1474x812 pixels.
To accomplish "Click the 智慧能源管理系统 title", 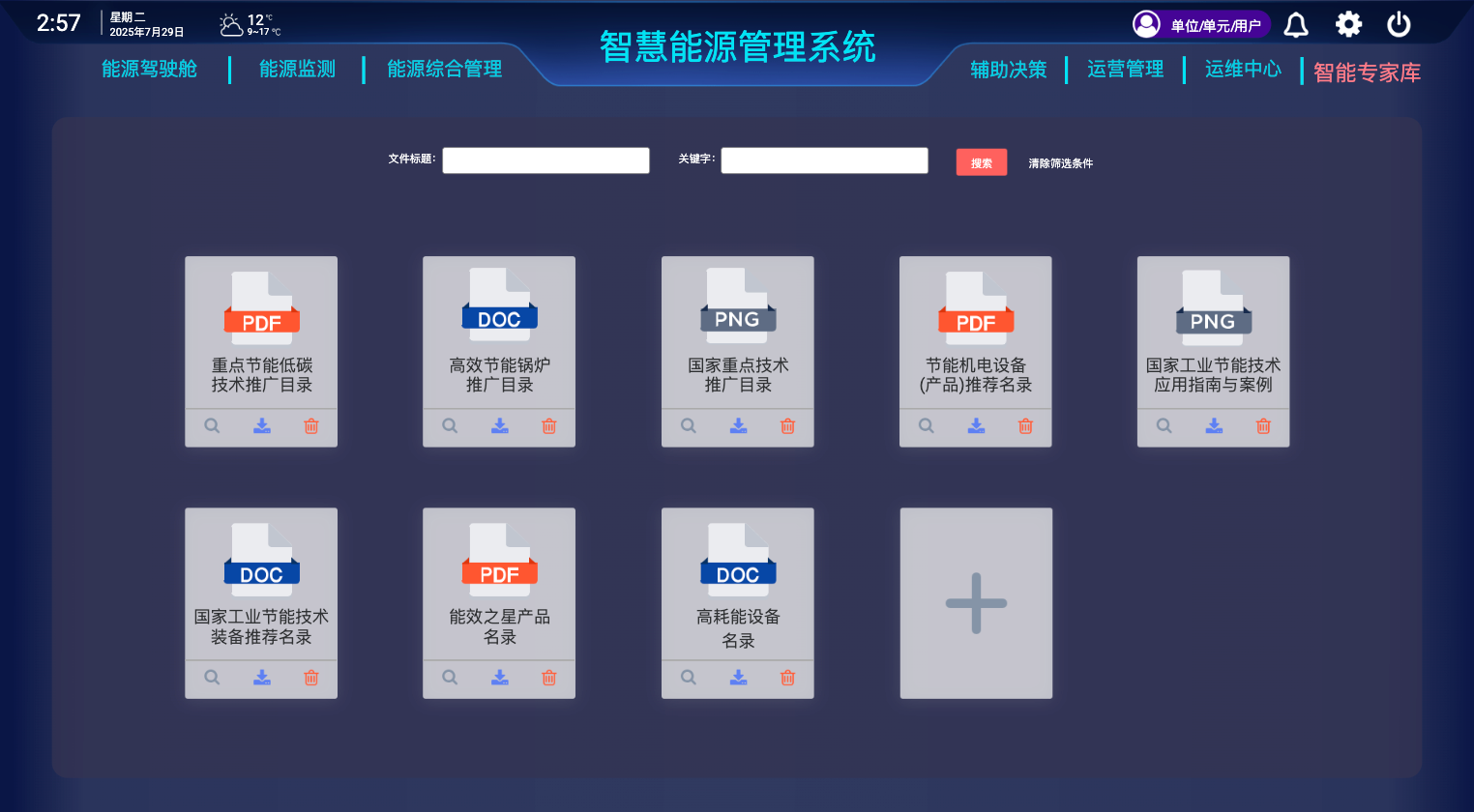I will pos(738,46).
